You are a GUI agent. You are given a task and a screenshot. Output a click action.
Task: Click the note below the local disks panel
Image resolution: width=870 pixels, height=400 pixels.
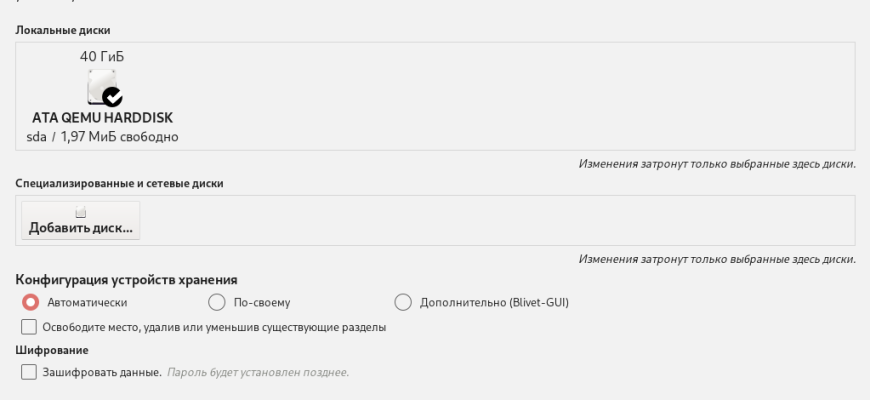click(717, 163)
